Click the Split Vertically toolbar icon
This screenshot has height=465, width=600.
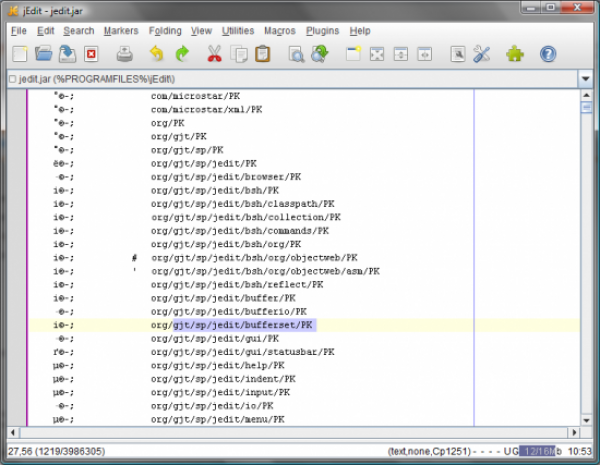[x=425, y=54]
